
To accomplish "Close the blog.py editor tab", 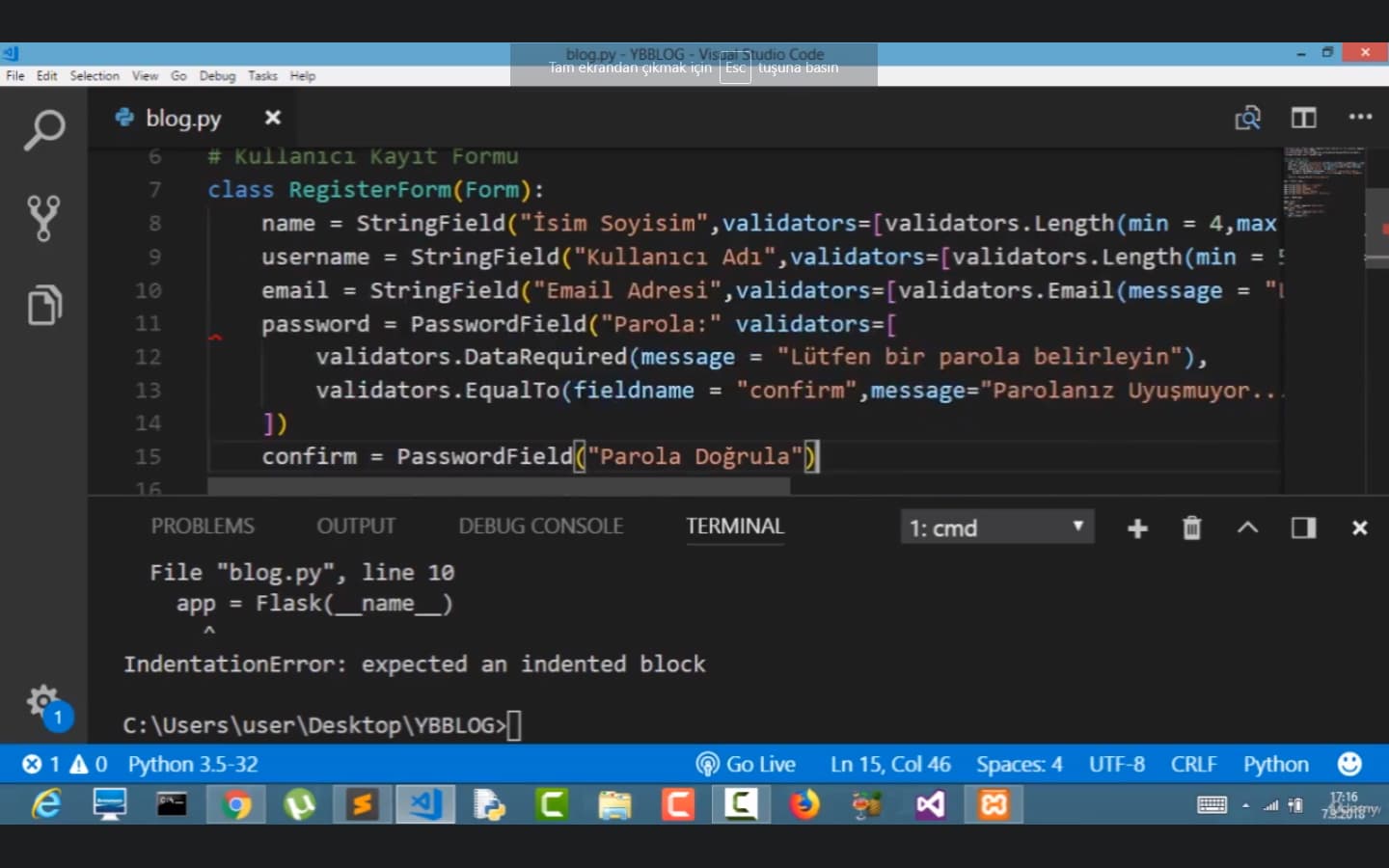I will (273, 118).
